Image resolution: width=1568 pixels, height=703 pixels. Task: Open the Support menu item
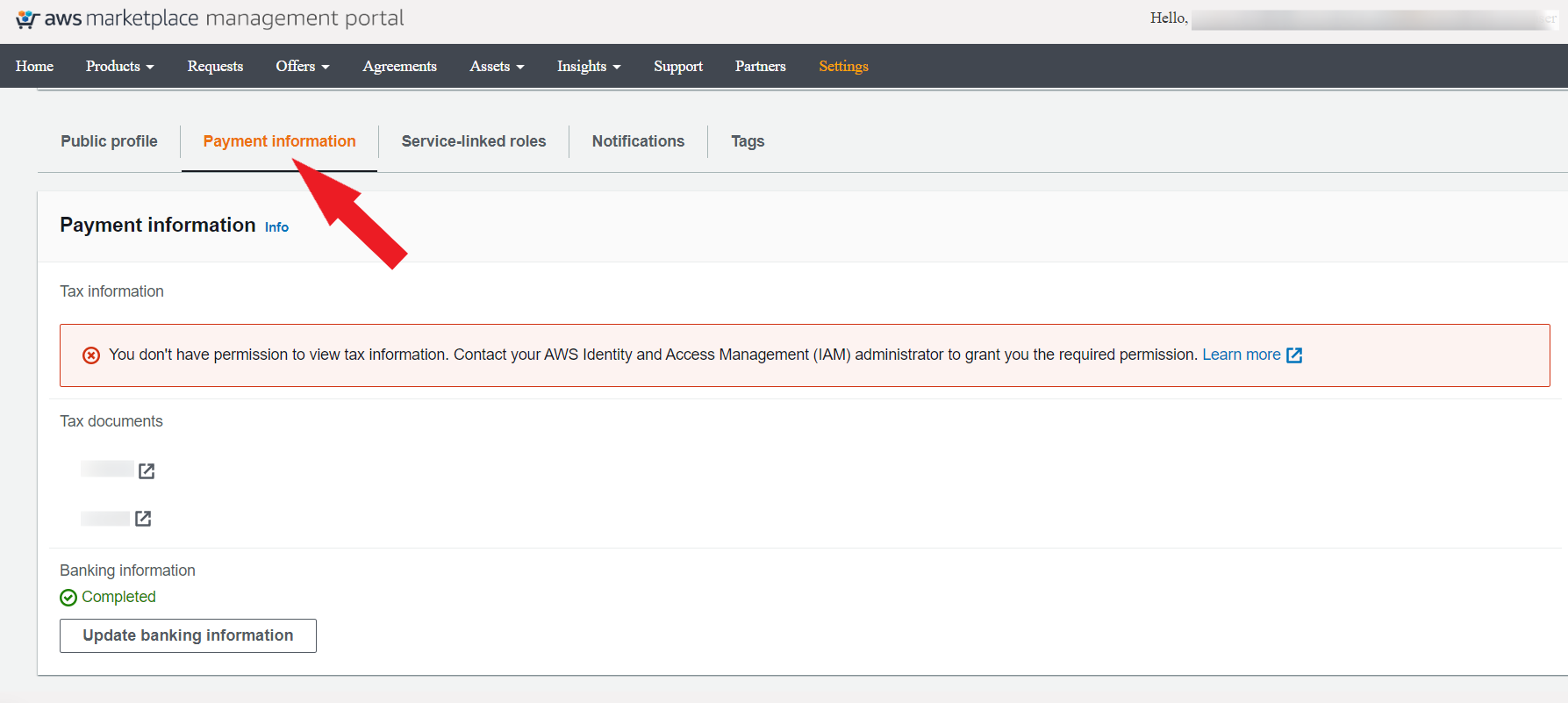coord(678,66)
